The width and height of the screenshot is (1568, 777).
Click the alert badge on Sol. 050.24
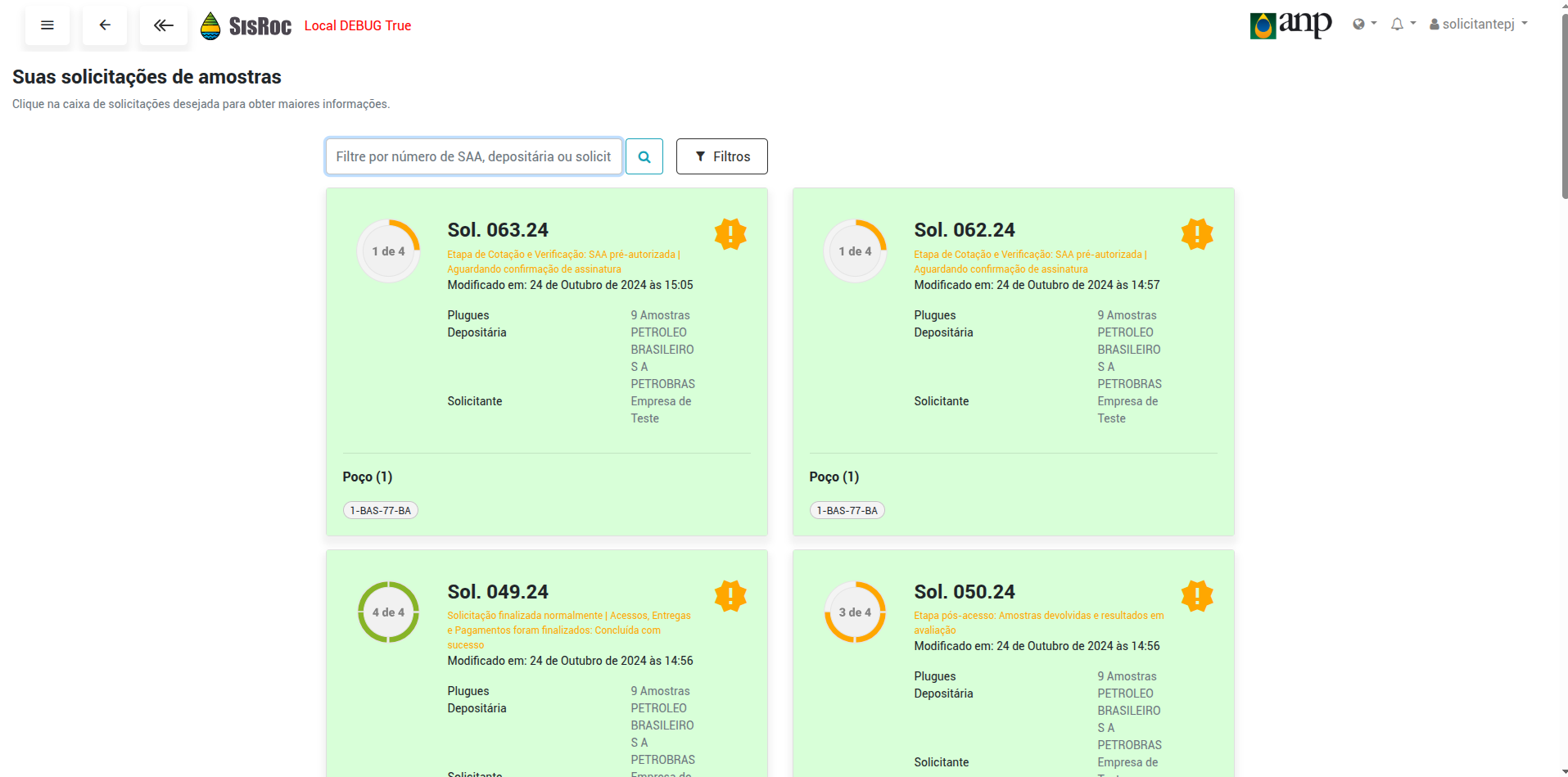(x=1196, y=596)
